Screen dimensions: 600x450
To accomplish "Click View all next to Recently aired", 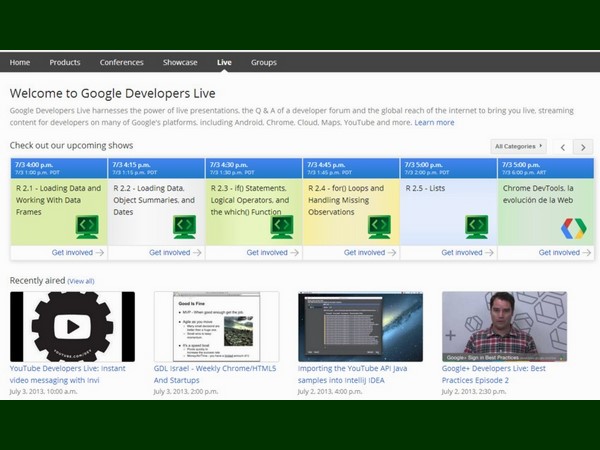I will (x=81, y=281).
